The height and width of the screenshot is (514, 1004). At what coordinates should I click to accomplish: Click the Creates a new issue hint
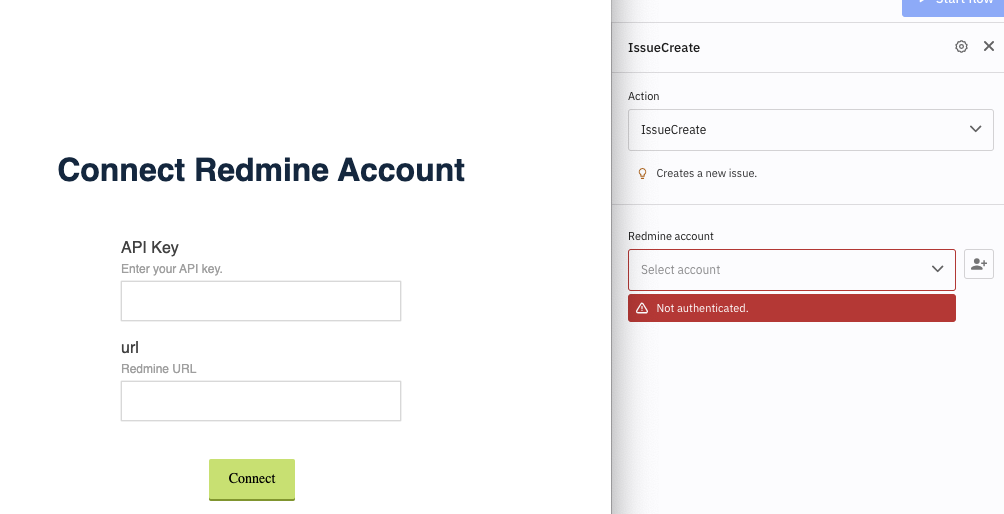click(x=706, y=173)
